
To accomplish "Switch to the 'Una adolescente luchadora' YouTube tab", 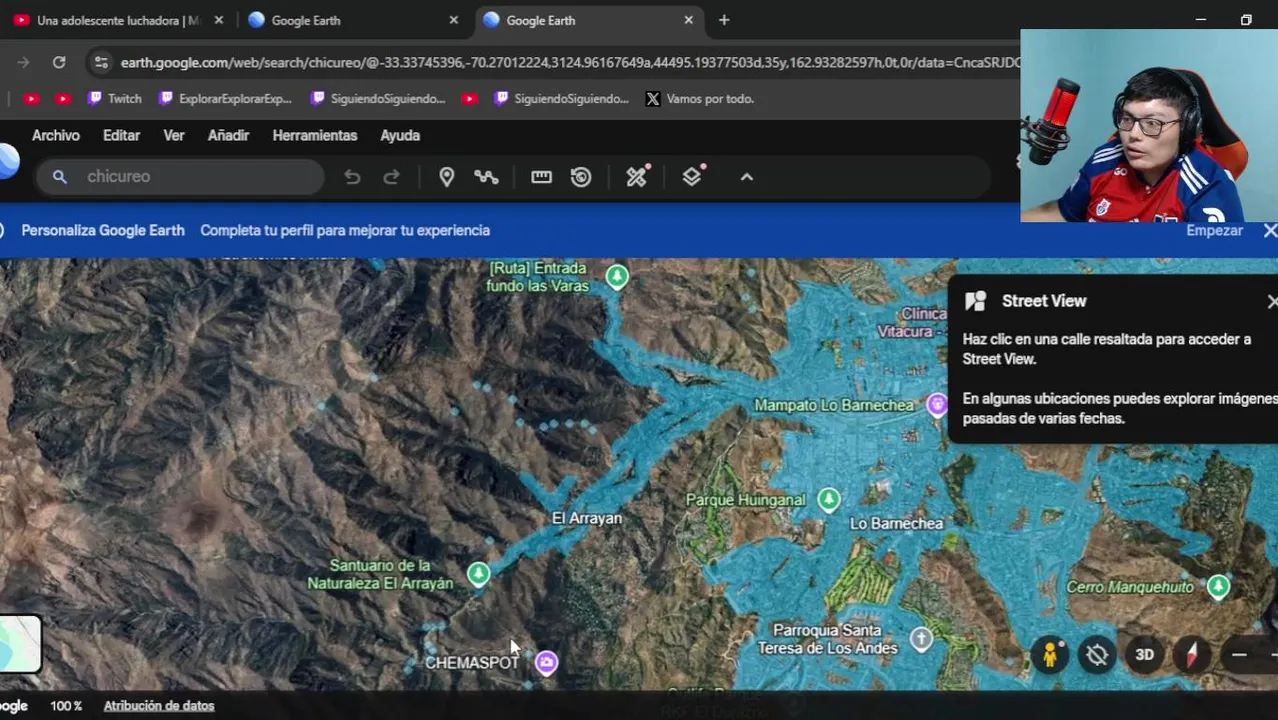I will (118, 20).
